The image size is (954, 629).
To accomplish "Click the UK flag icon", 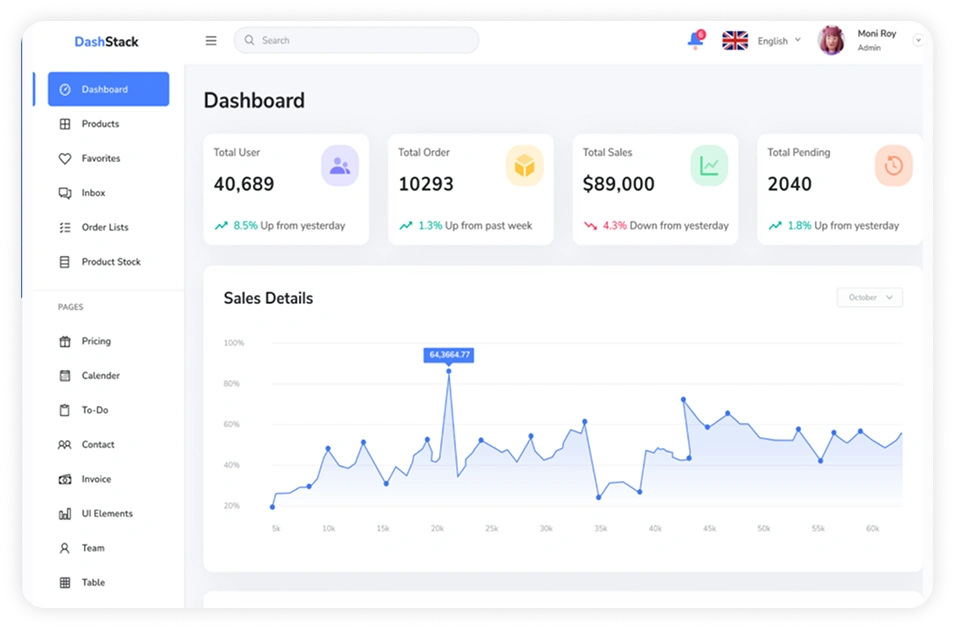I will pyautogui.click(x=735, y=41).
